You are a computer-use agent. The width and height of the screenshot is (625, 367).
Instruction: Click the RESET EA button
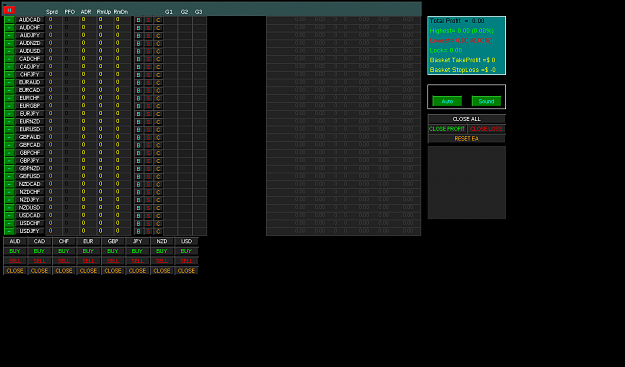(x=467, y=139)
